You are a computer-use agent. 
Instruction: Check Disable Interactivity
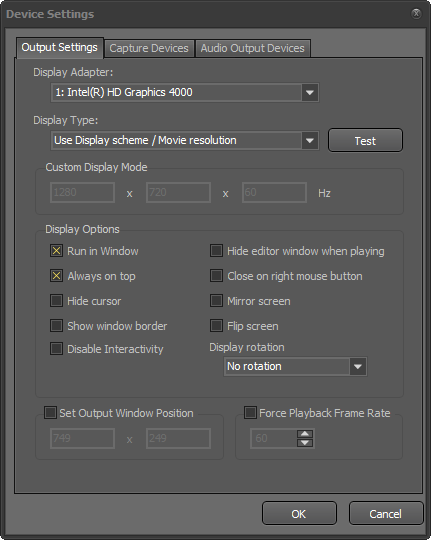coord(57,349)
